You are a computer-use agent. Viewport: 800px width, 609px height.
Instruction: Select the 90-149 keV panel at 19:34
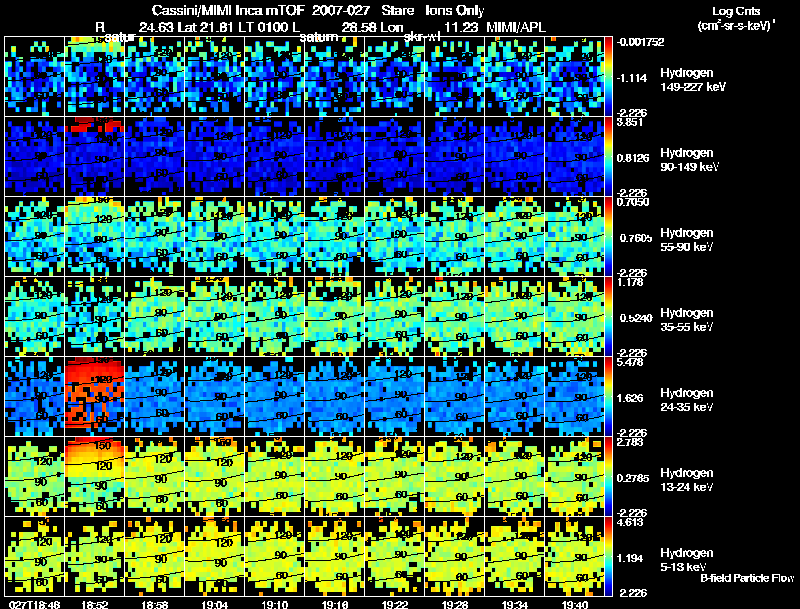click(x=514, y=157)
